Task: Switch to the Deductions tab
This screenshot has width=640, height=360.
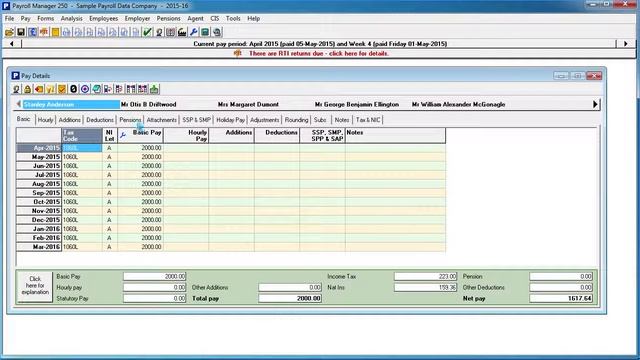Action: pyautogui.click(x=100, y=120)
